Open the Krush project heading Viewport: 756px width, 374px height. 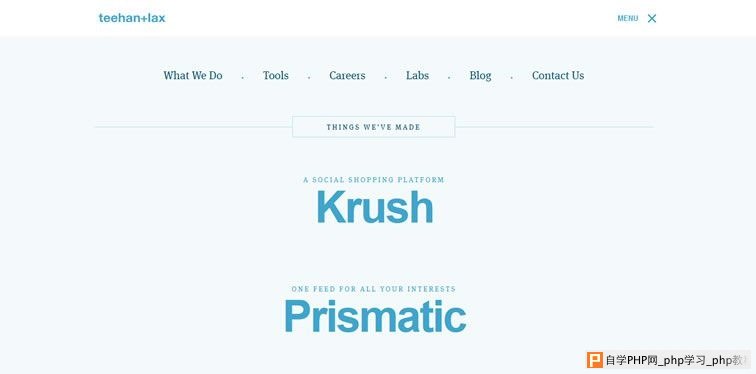tap(375, 207)
